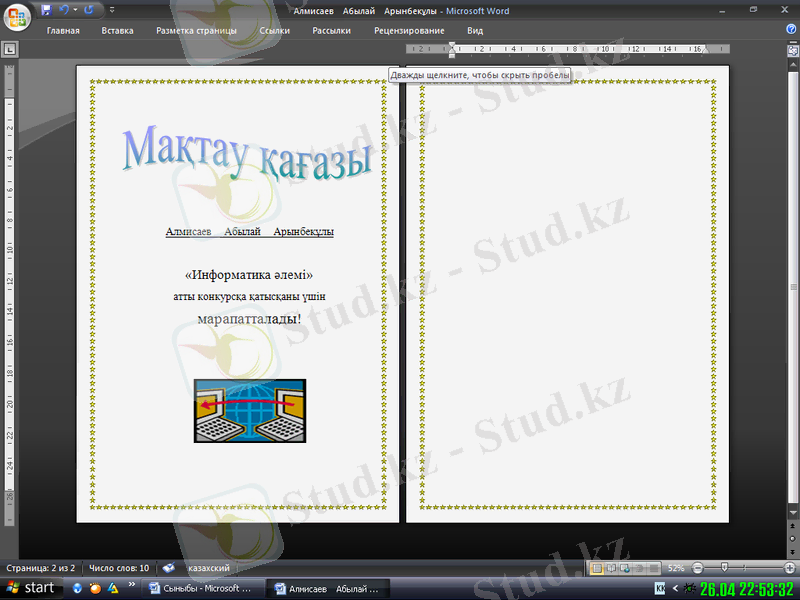Save the document from Quick Access toolbar
The image size is (800, 600).
coord(46,10)
